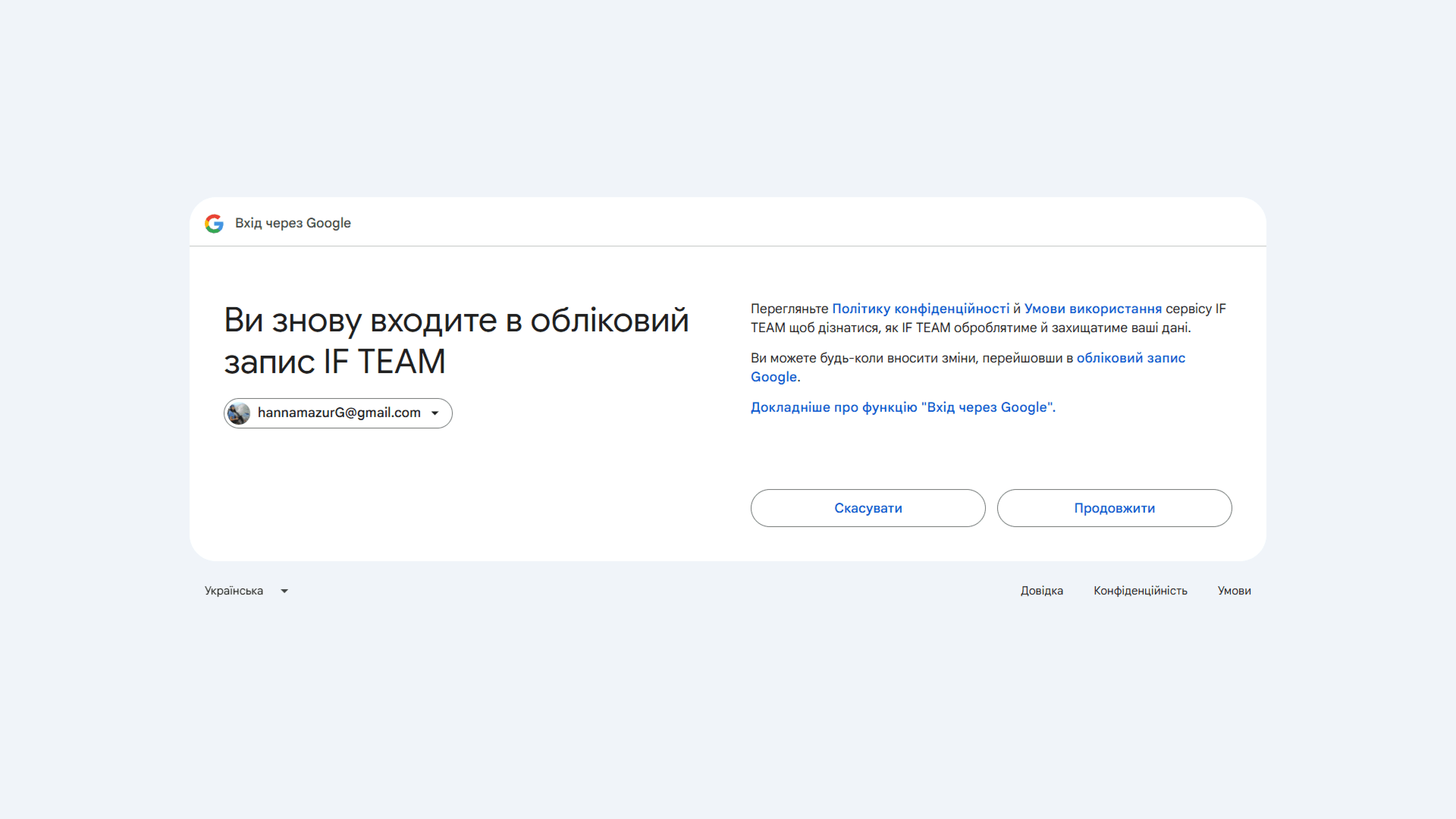Open the hannamazurG@gmail.com account selector
This screenshot has height=819, width=1456.
click(x=338, y=413)
